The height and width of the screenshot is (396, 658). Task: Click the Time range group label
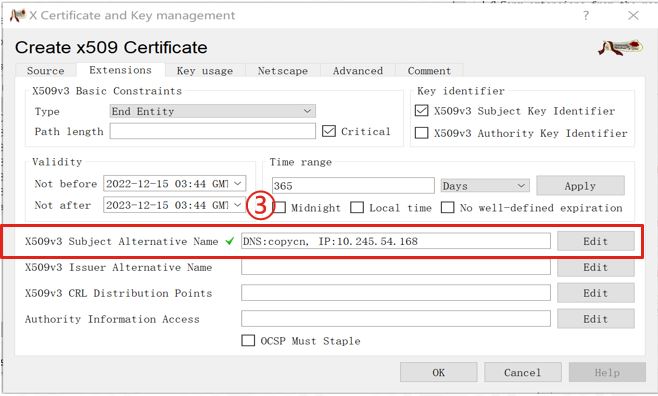300,162
